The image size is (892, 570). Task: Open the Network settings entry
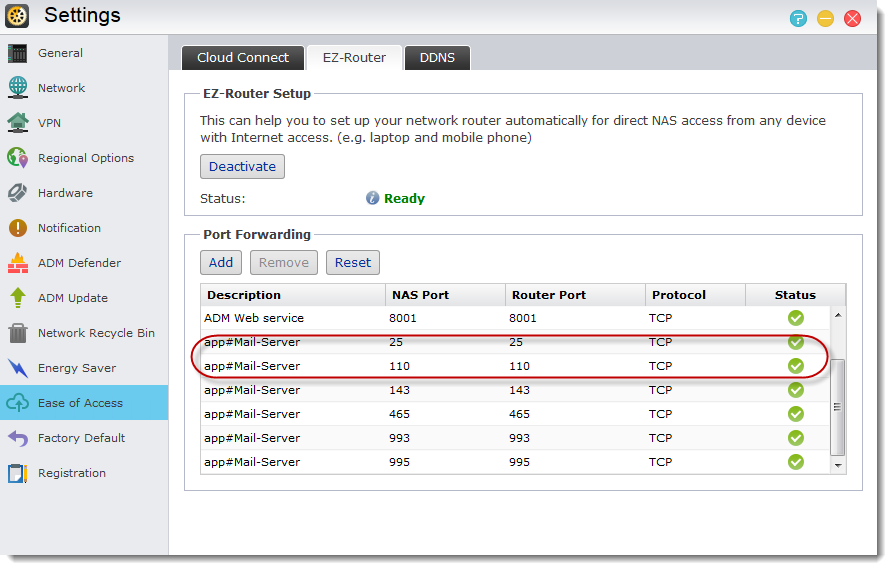click(84, 88)
